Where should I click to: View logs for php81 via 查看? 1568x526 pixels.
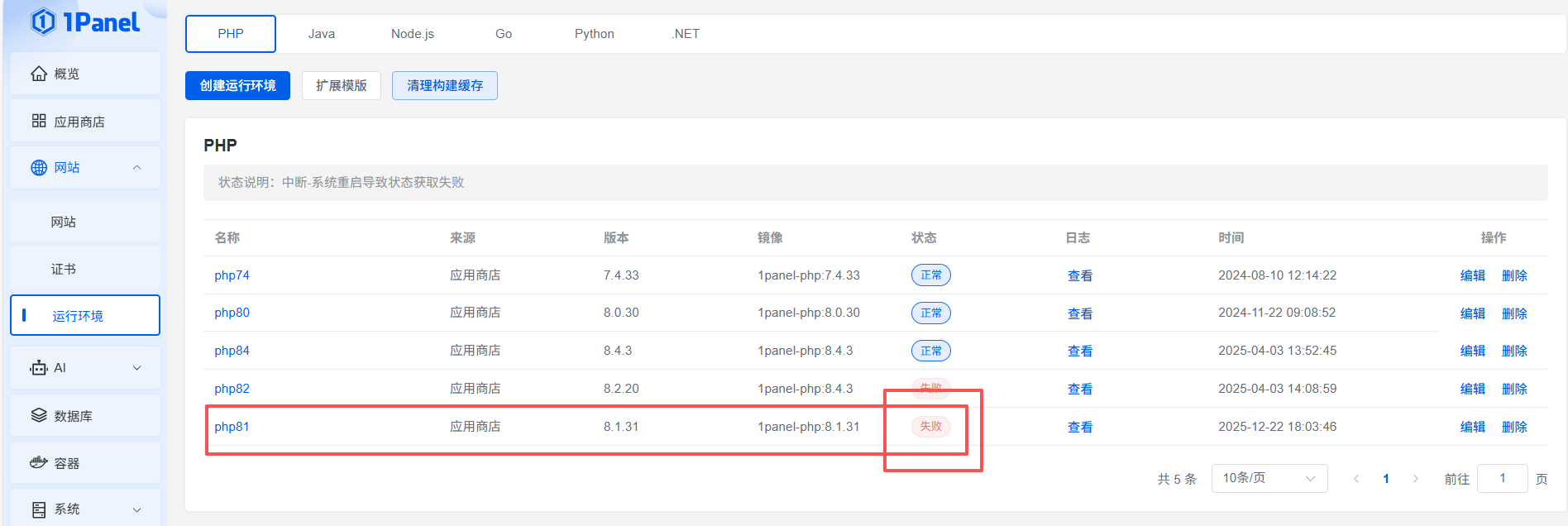(1079, 428)
